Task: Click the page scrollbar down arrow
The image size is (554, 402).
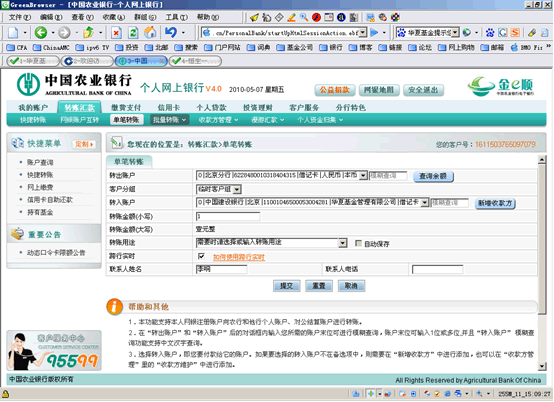Action: (x=542, y=366)
